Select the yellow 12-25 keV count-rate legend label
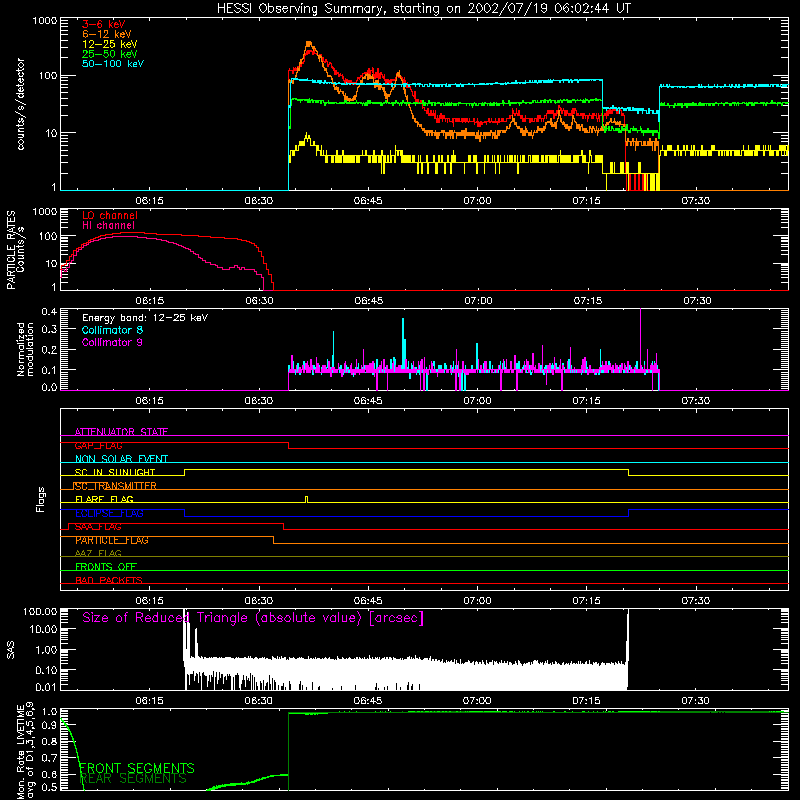 click(110, 44)
